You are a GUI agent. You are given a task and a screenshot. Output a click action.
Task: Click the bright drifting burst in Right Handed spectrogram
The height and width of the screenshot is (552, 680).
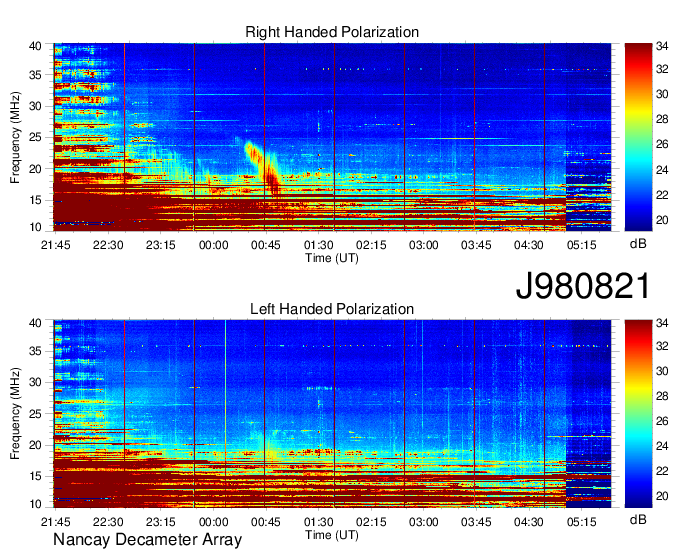(264, 167)
